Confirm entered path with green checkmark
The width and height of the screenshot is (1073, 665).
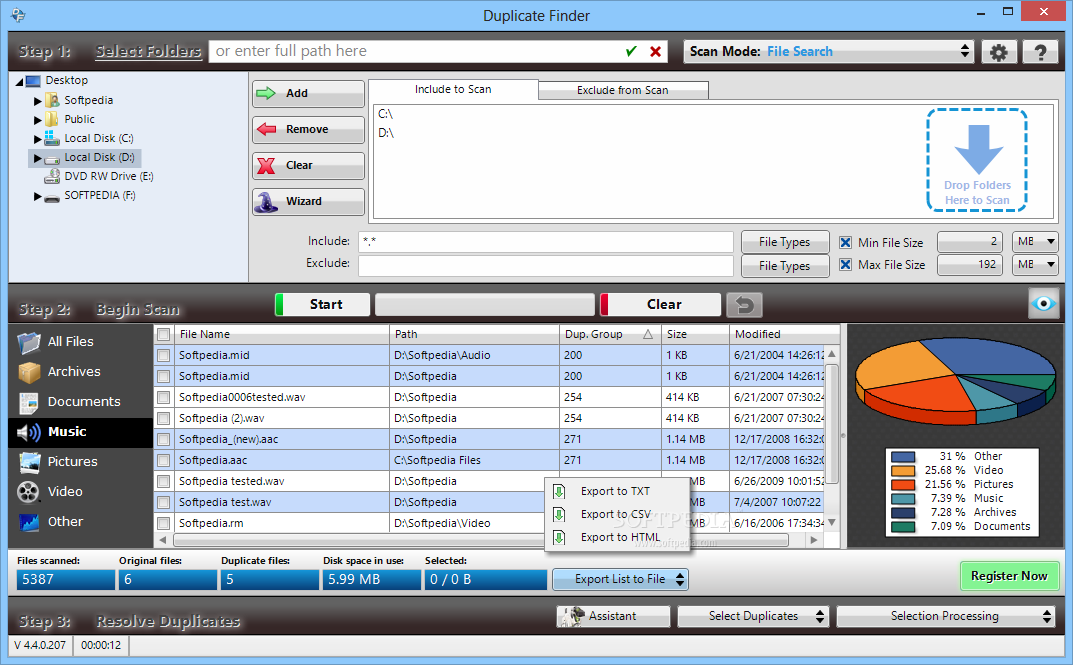coord(632,51)
